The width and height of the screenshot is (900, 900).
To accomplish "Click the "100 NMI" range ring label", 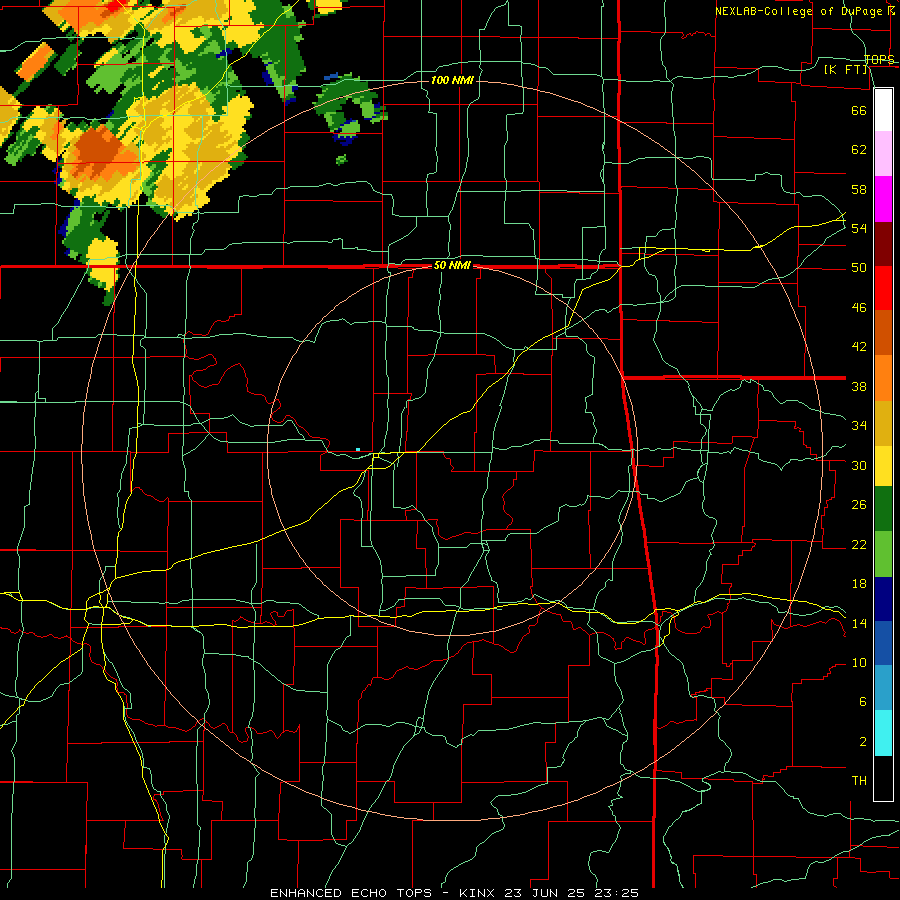I will [x=452, y=80].
